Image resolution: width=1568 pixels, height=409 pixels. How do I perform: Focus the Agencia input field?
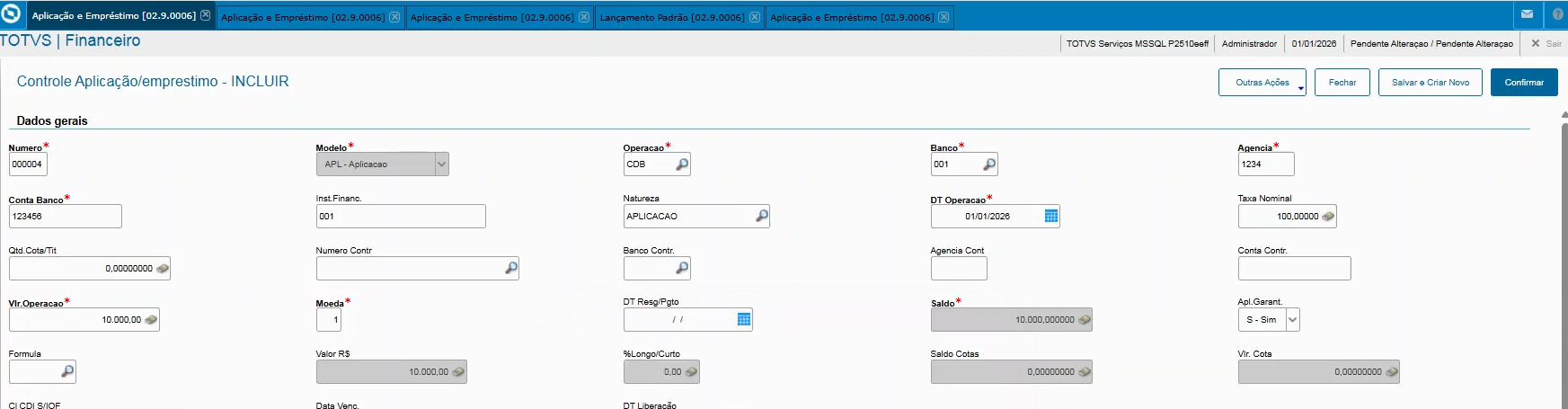1266,164
